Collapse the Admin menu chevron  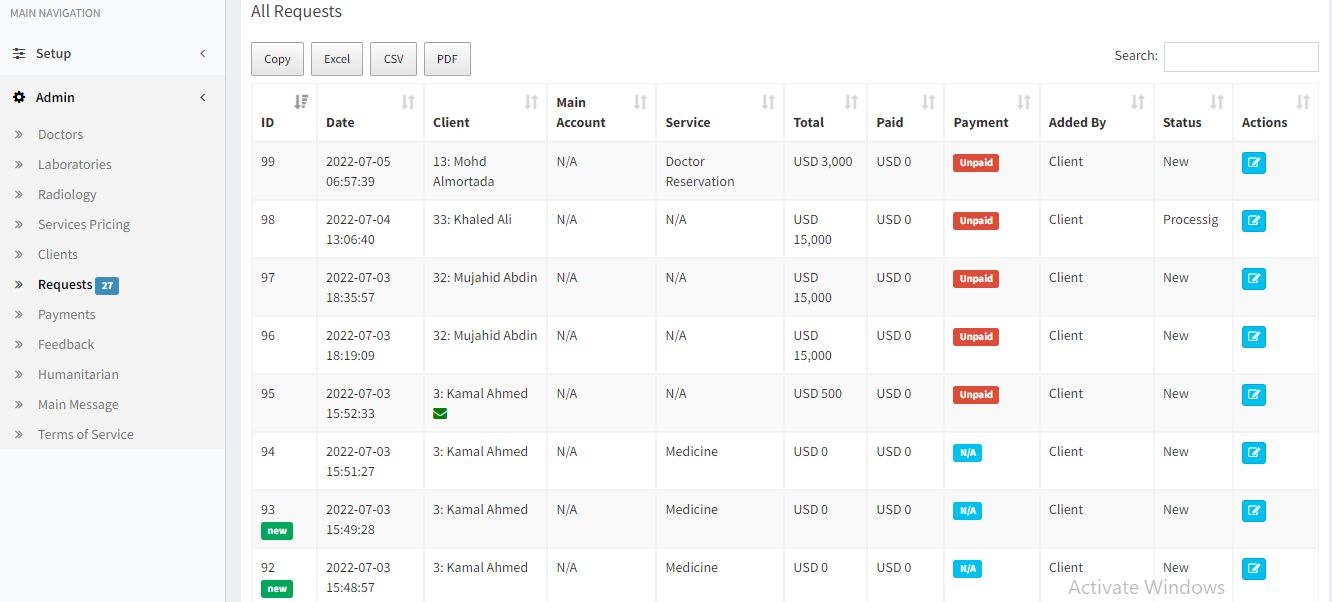pos(203,98)
